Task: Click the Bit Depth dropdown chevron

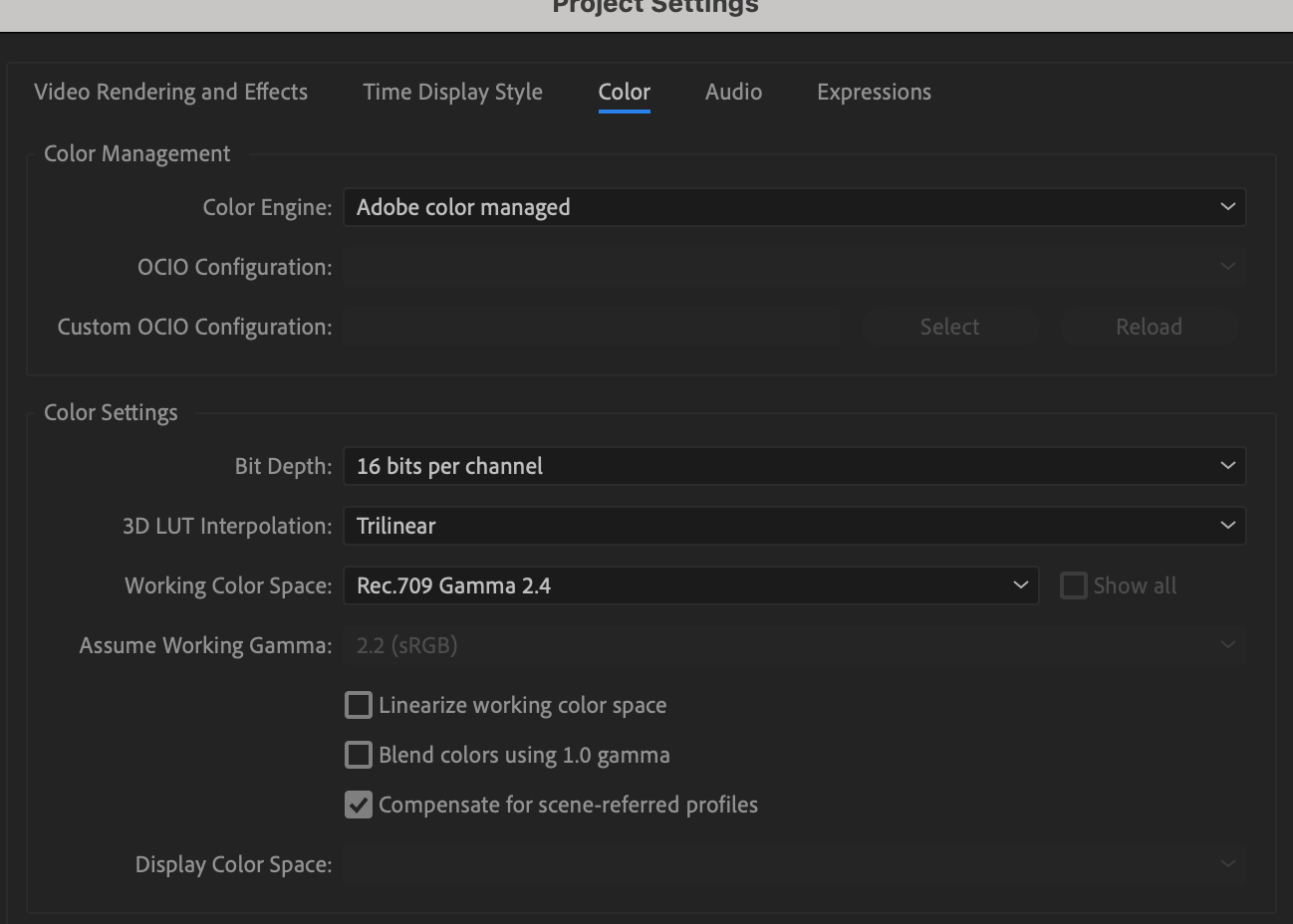Action: tap(1226, 465)
